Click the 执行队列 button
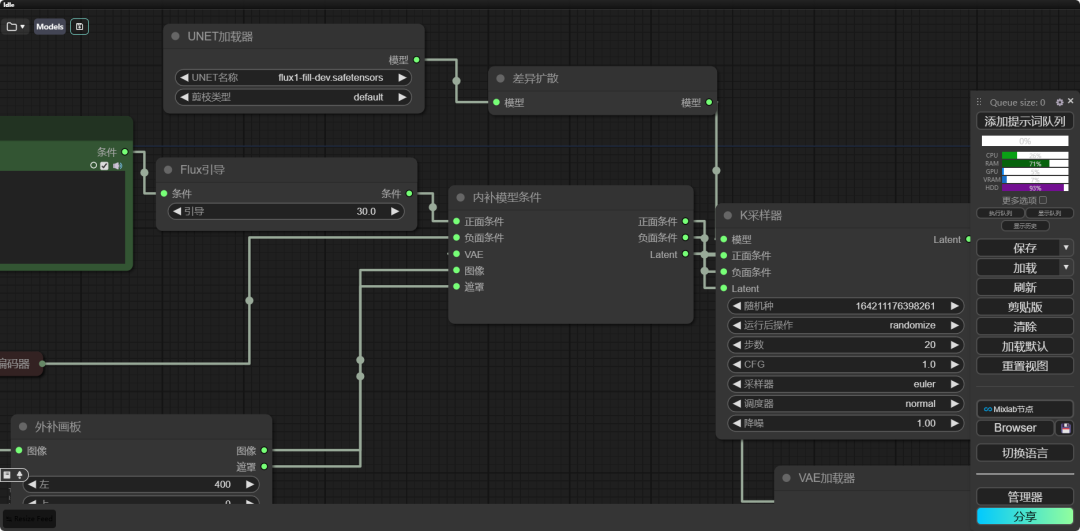The image size is (1080, 531). (1000, 214)
